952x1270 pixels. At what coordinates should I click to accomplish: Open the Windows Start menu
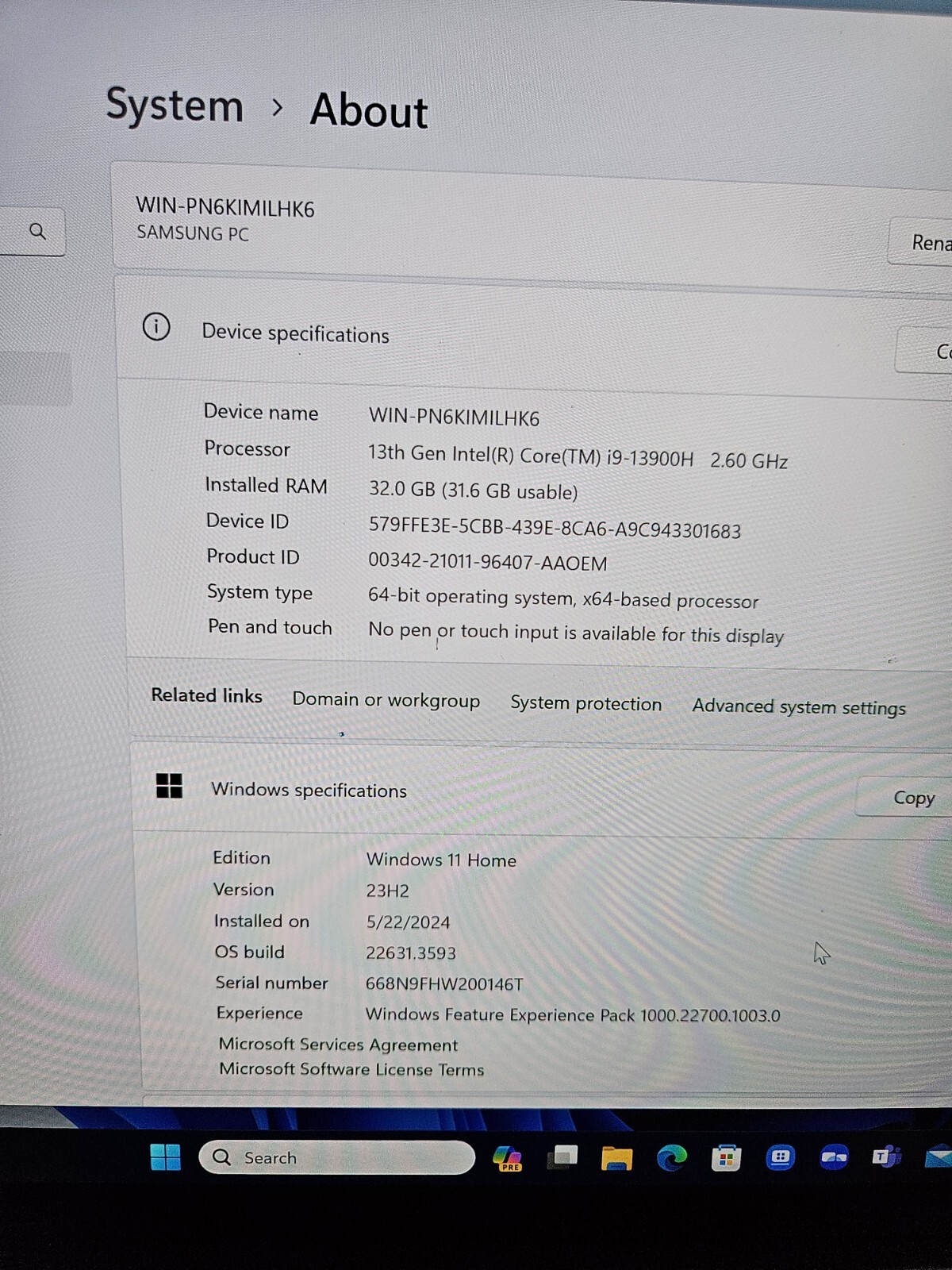[x=165, y=1157]
